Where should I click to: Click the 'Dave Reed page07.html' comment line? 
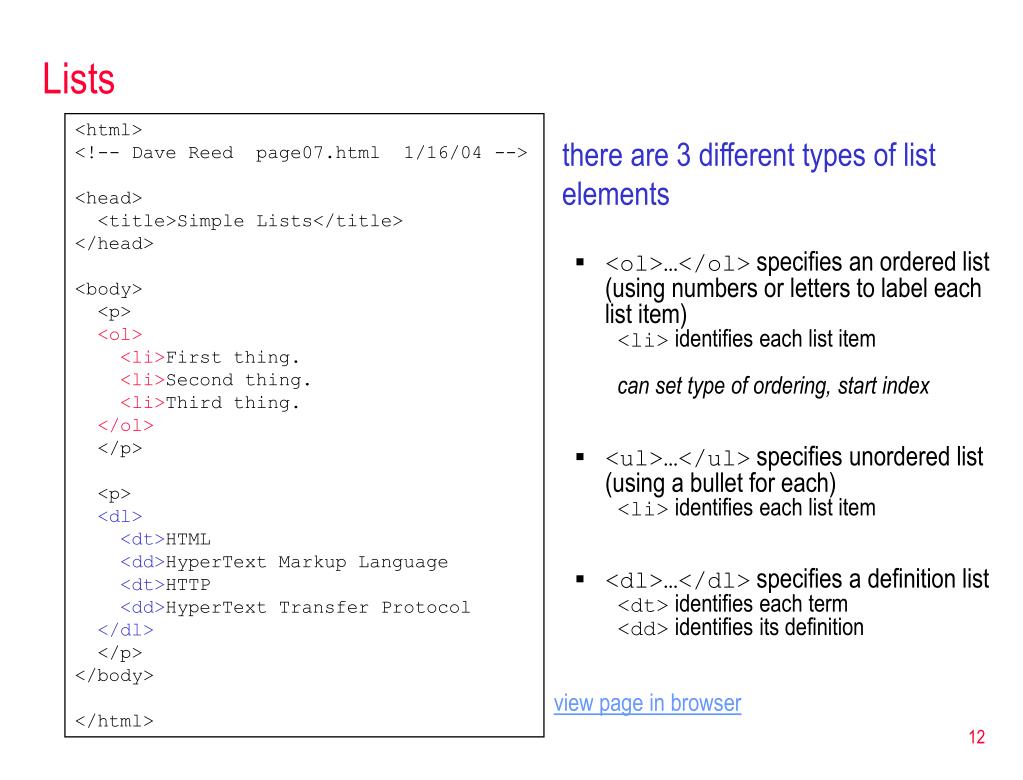pos(301,153)
